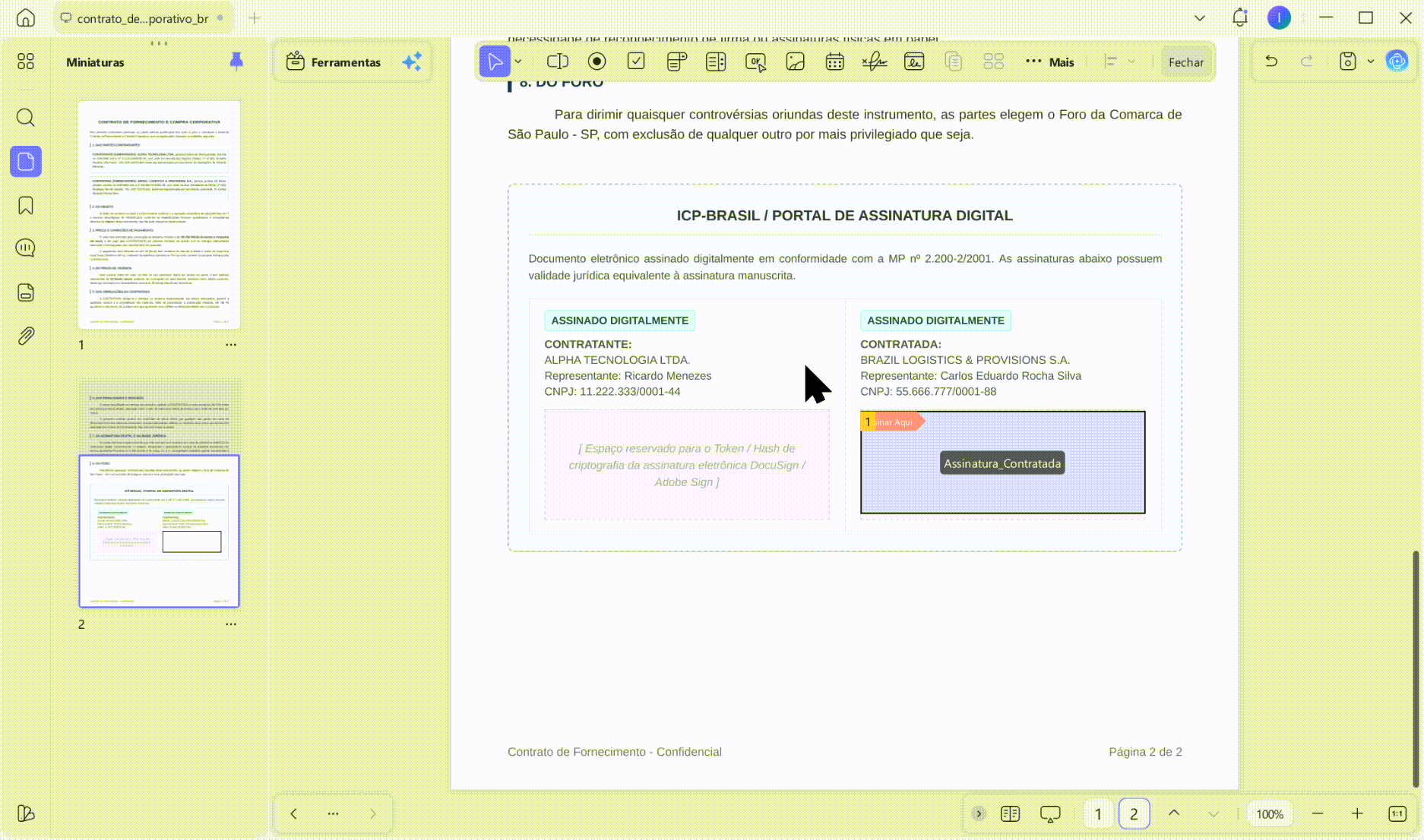Toggle two-page reading view

(x=1011, y=813)
